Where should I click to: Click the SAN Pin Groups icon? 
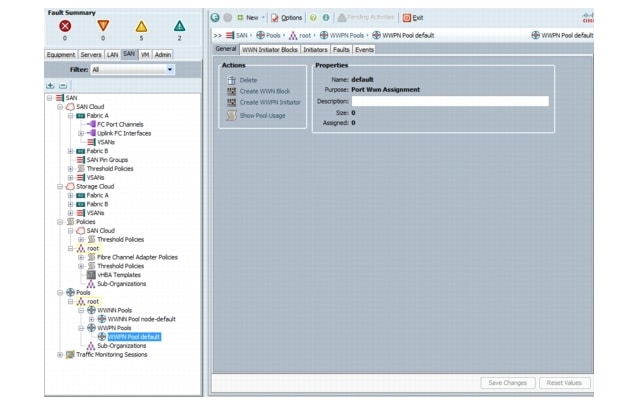[x=81, y=160]
